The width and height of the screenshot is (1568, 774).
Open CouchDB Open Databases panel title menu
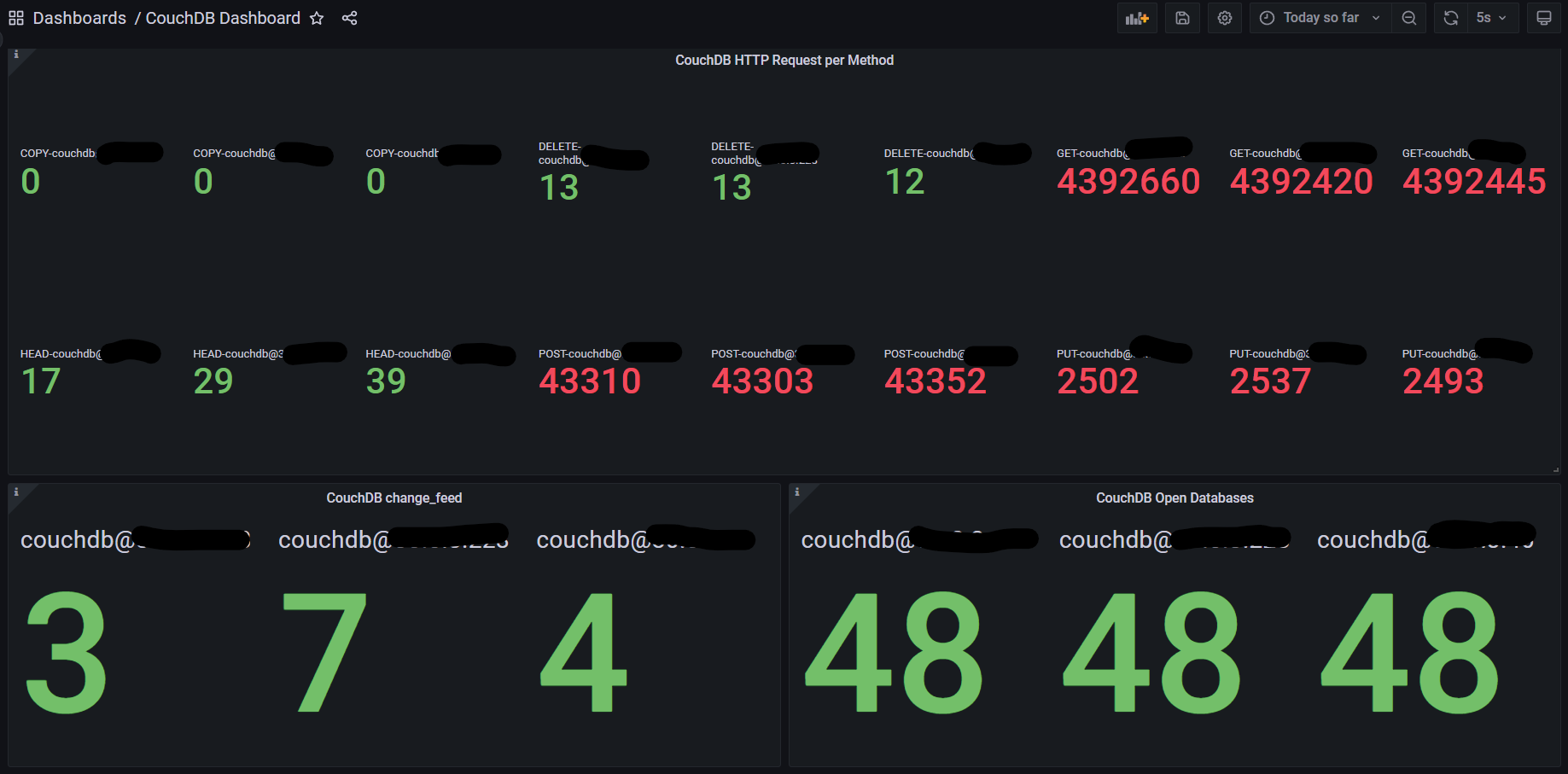point(1175,498)
